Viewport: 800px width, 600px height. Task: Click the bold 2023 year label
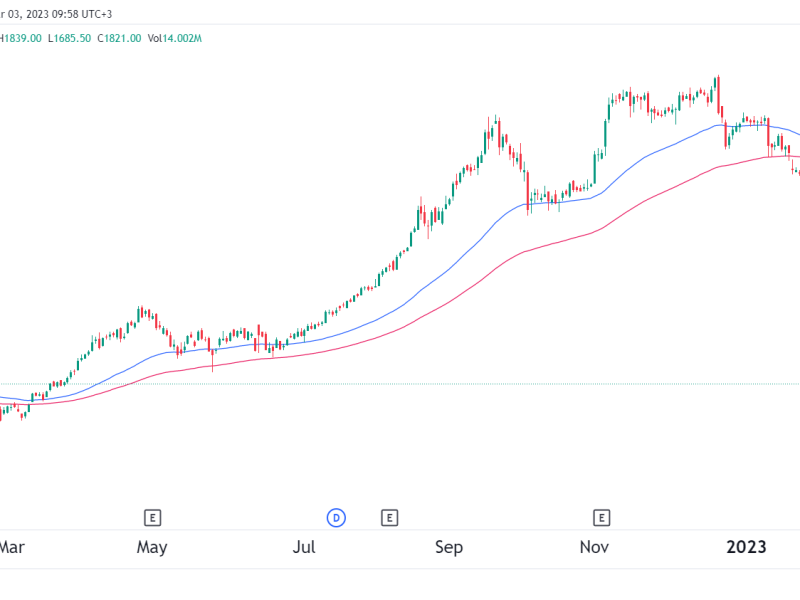click(746, 547)
